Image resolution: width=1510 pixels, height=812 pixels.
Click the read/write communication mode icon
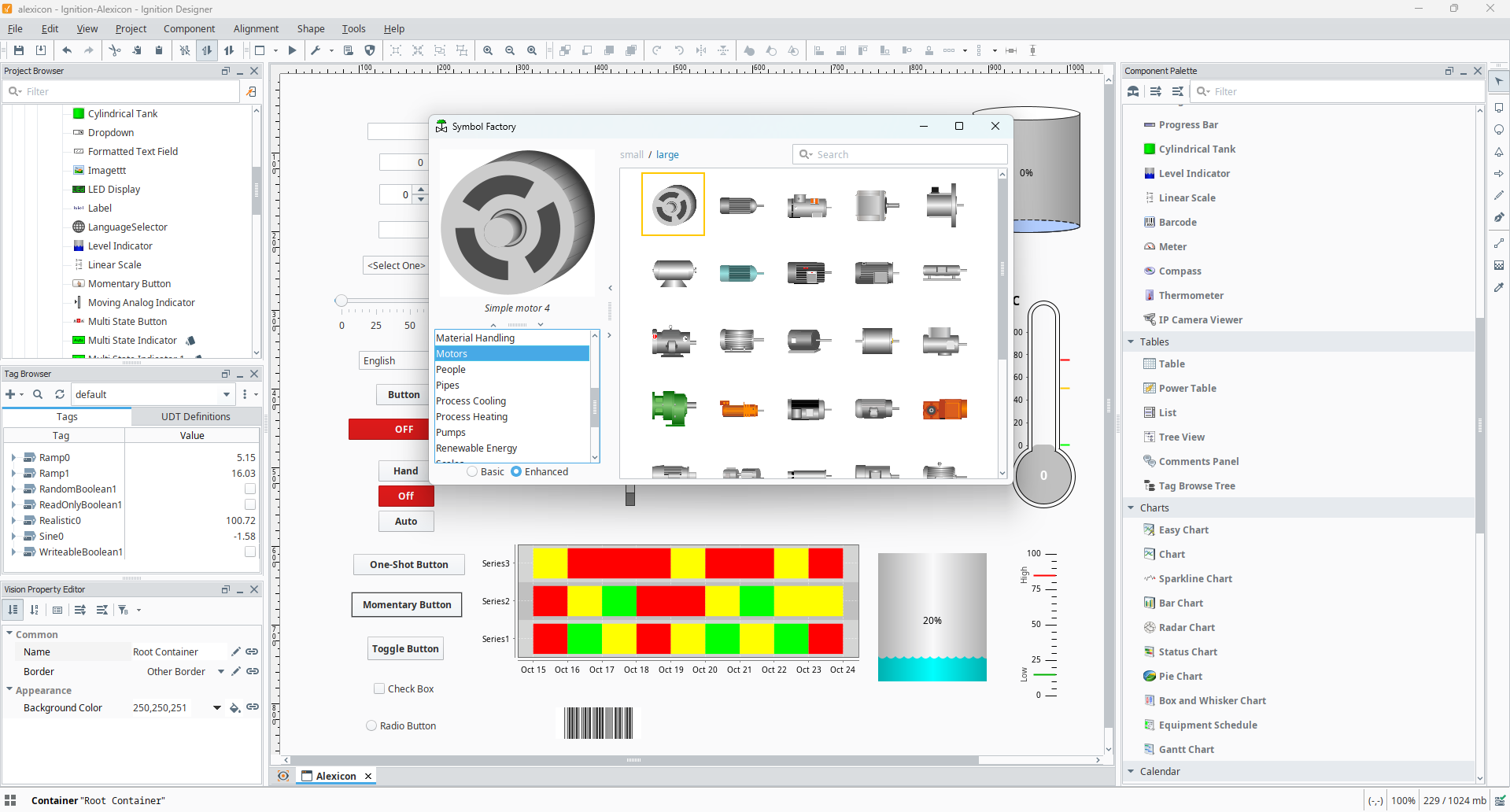click(229, 50)
